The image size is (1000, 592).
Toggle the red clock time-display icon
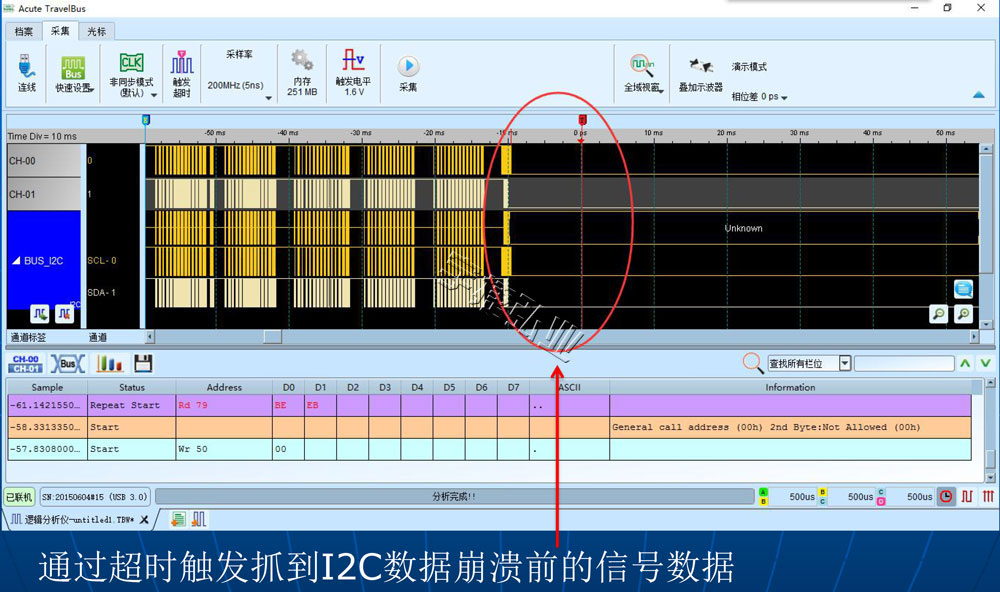[946, 496]
